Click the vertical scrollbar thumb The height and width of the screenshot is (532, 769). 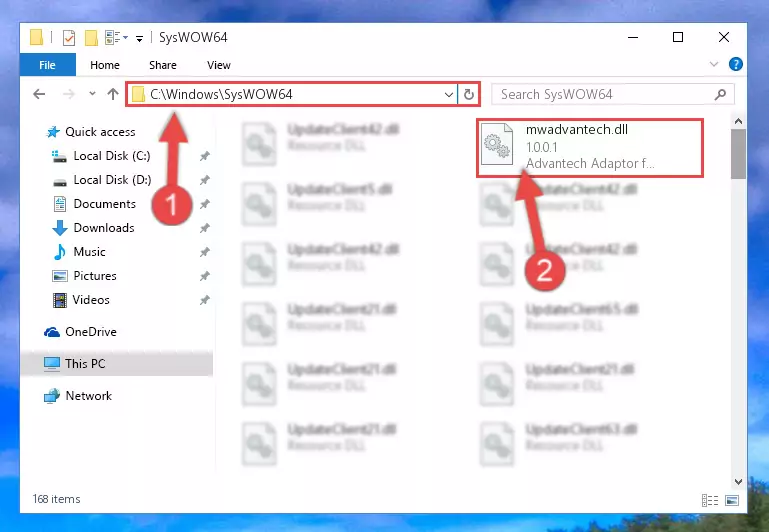click(738, 154)
